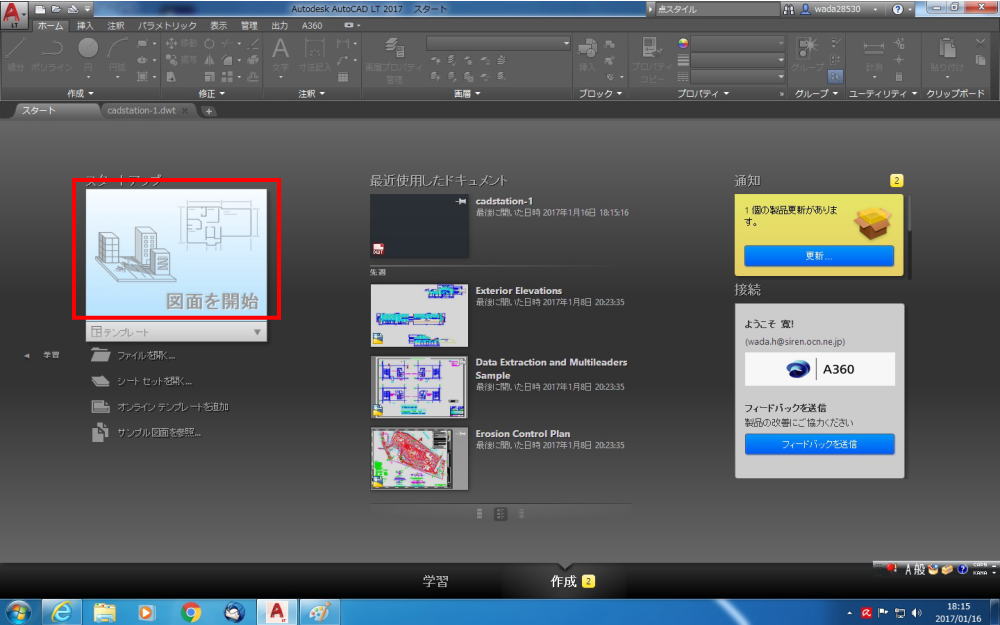Expand the 作成 (Draw) panel
Image resolution: width=1000 pixels, height=625 pixels.
(80, 94)
